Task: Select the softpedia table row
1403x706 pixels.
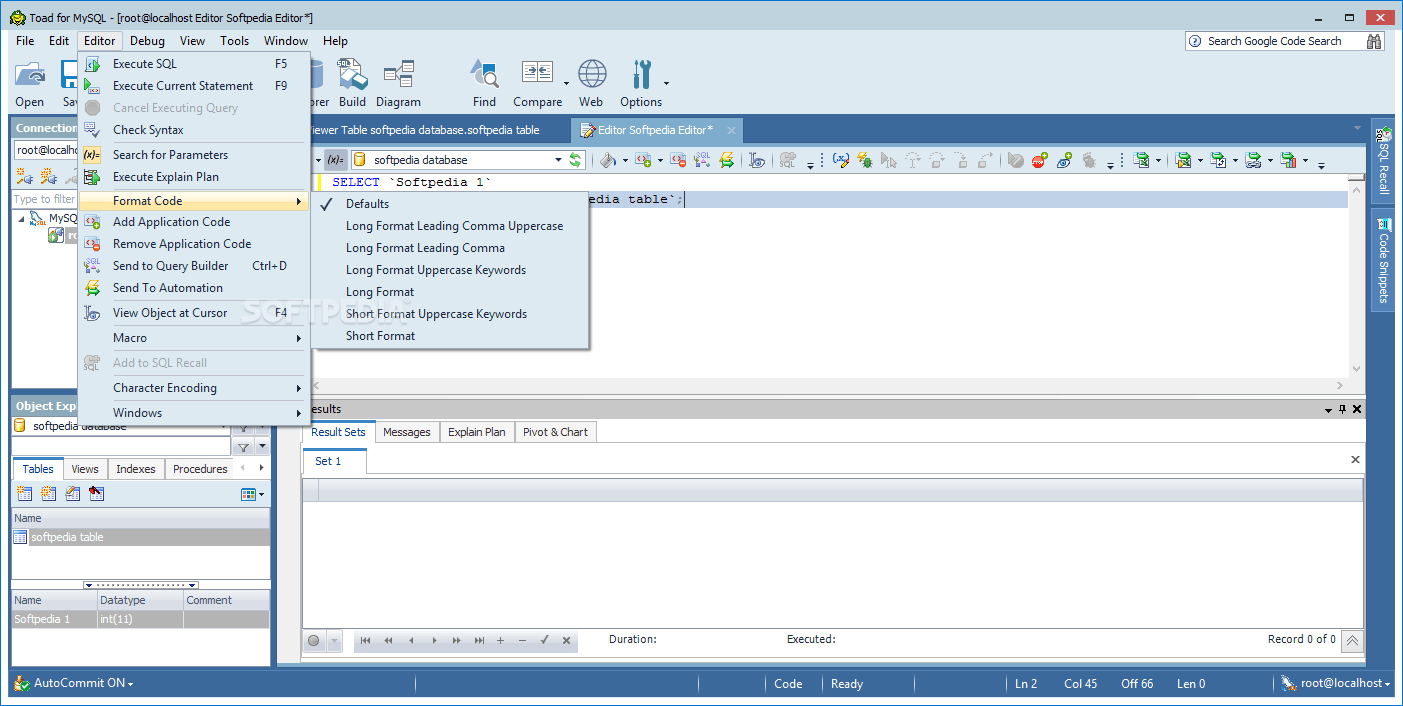Action: 140,537
